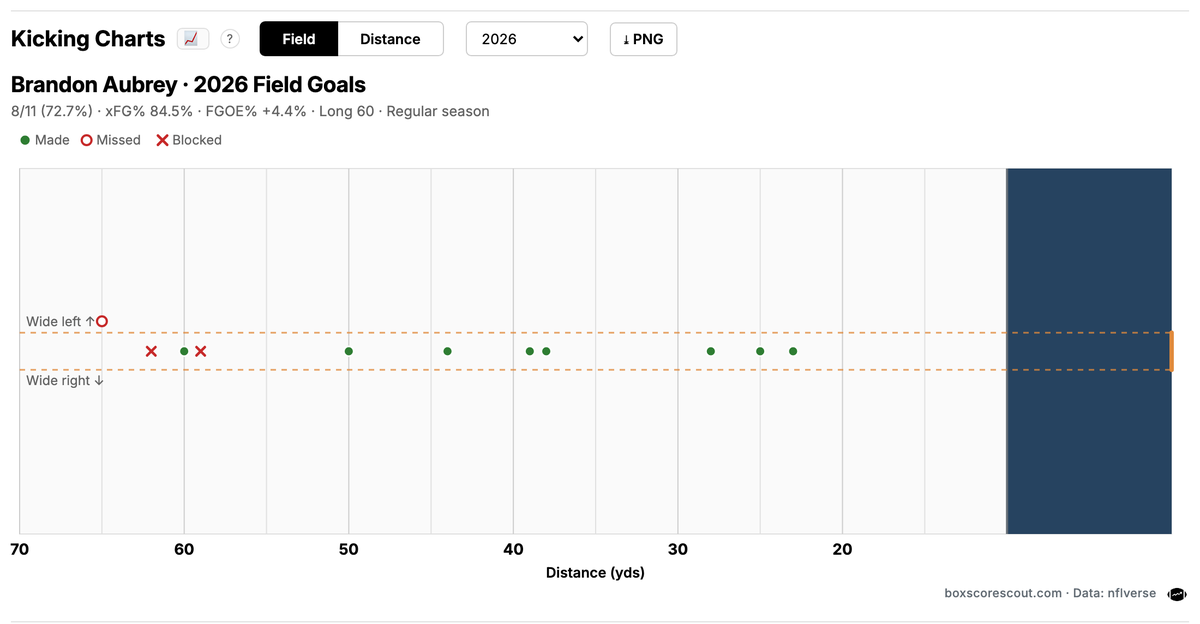Click the Kicking Charts heading
This screenshot has height=624, width=1200.
click(x=88, y=39)
